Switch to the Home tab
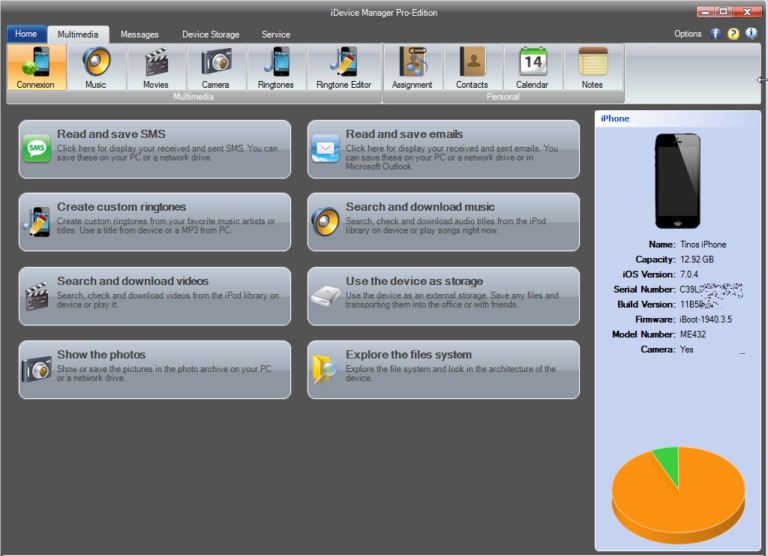The height and width of the screenshot is (556, 768). [26, 34]
